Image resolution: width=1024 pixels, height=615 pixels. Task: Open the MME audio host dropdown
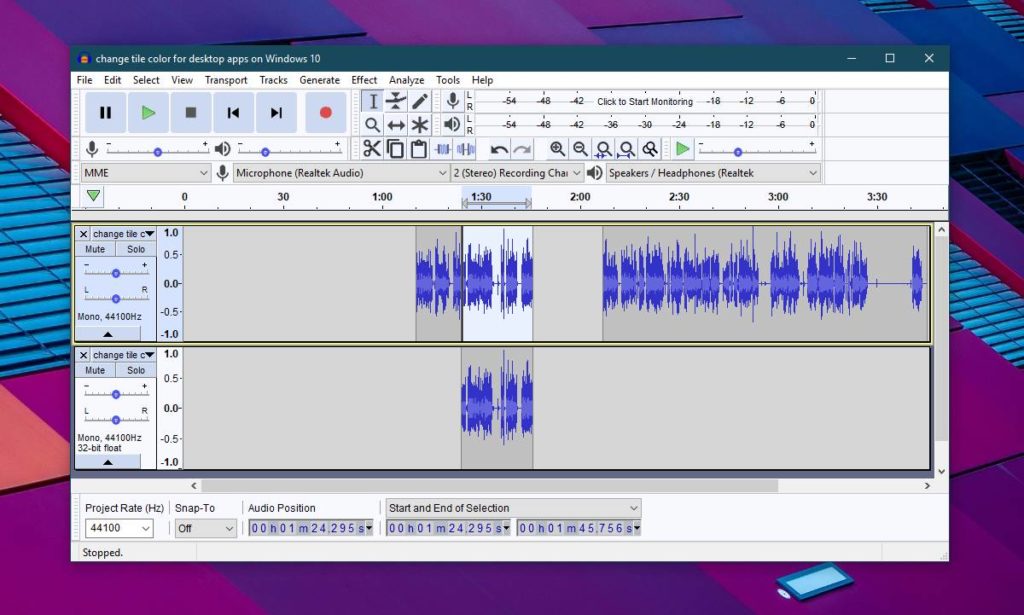145,172
